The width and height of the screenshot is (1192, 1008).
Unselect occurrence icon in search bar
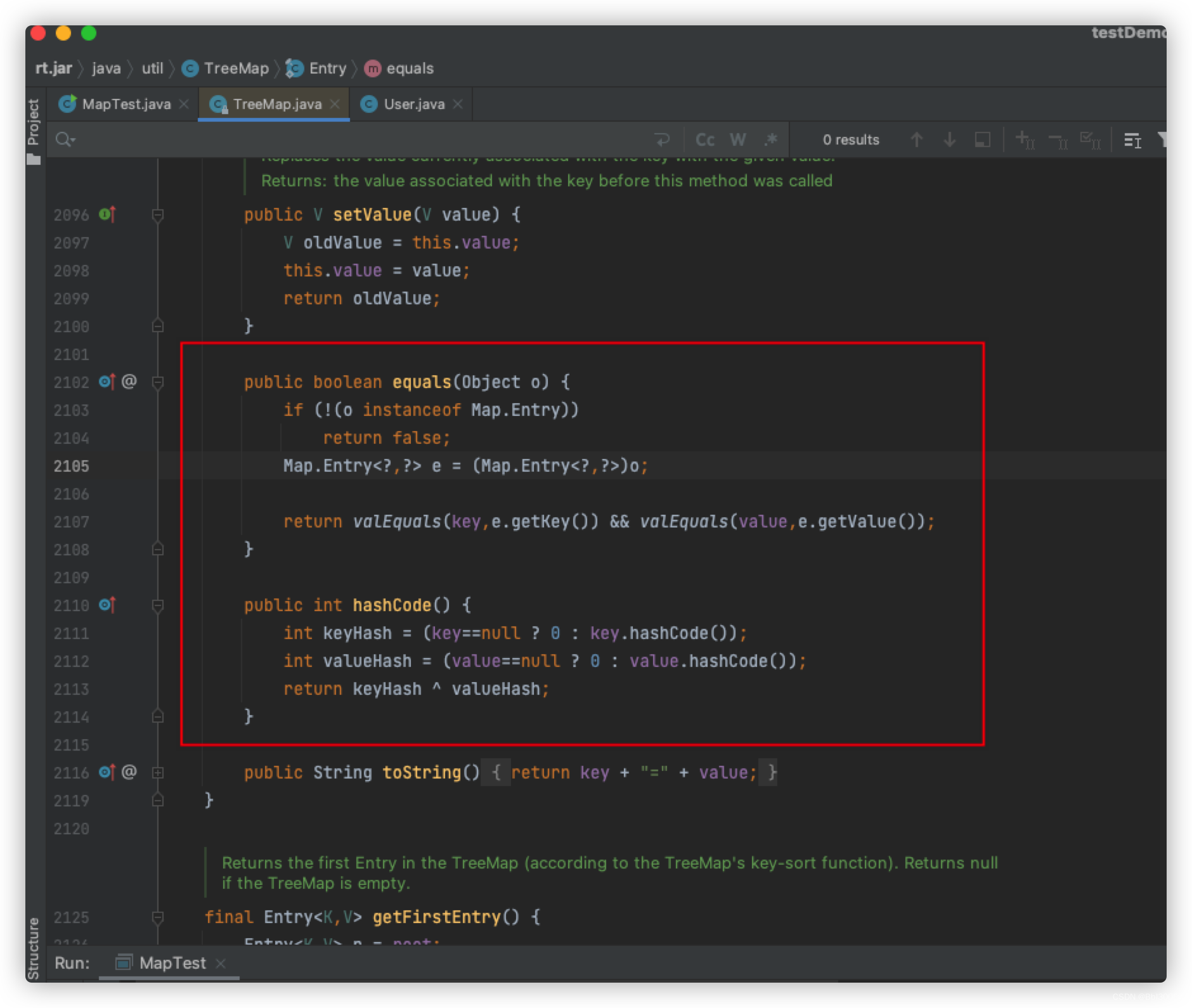pyautogui.click(x=1058, y=139)
